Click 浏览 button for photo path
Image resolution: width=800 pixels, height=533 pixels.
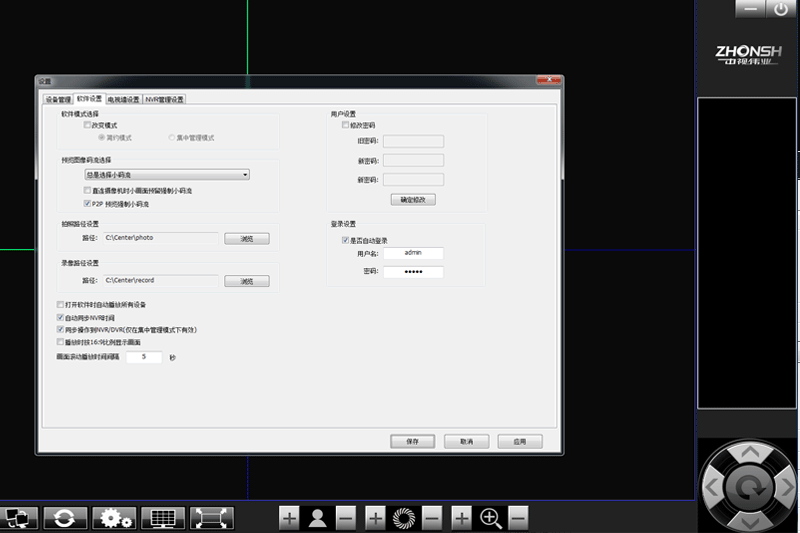pyautogui.click(x=247, y=239)
